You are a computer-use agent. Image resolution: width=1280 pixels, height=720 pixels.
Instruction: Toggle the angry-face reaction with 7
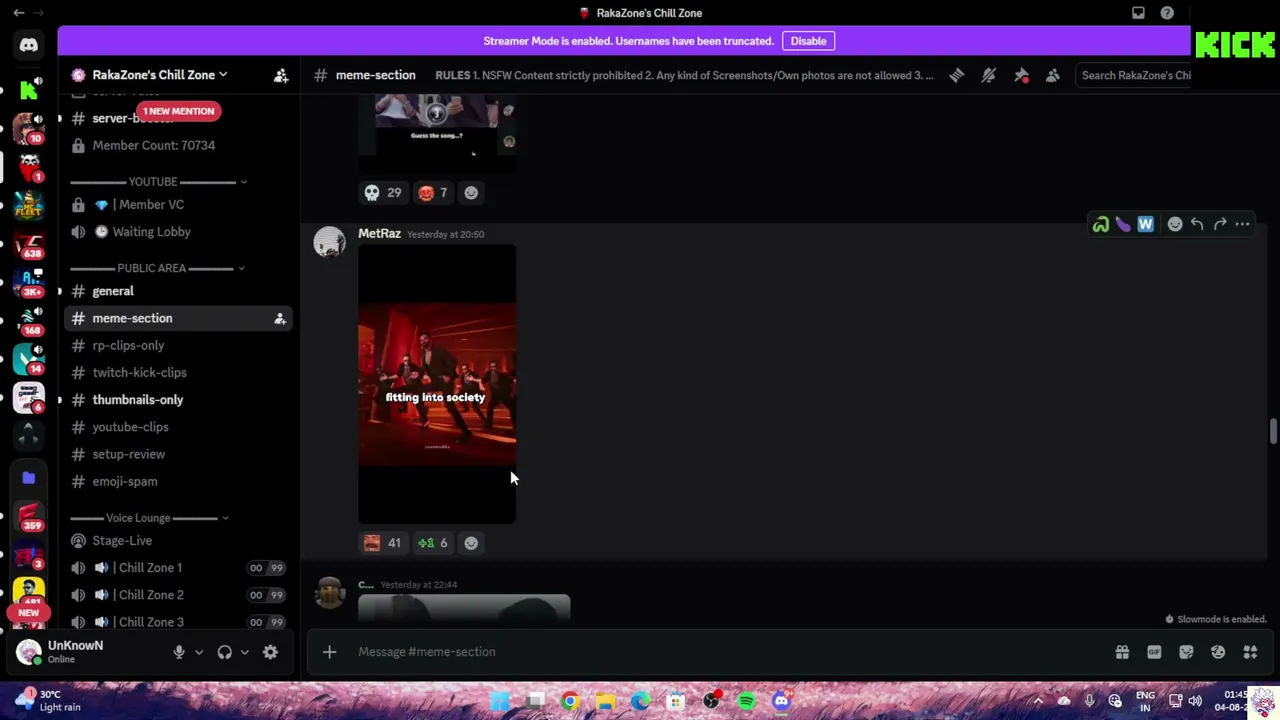pos(433,193)
